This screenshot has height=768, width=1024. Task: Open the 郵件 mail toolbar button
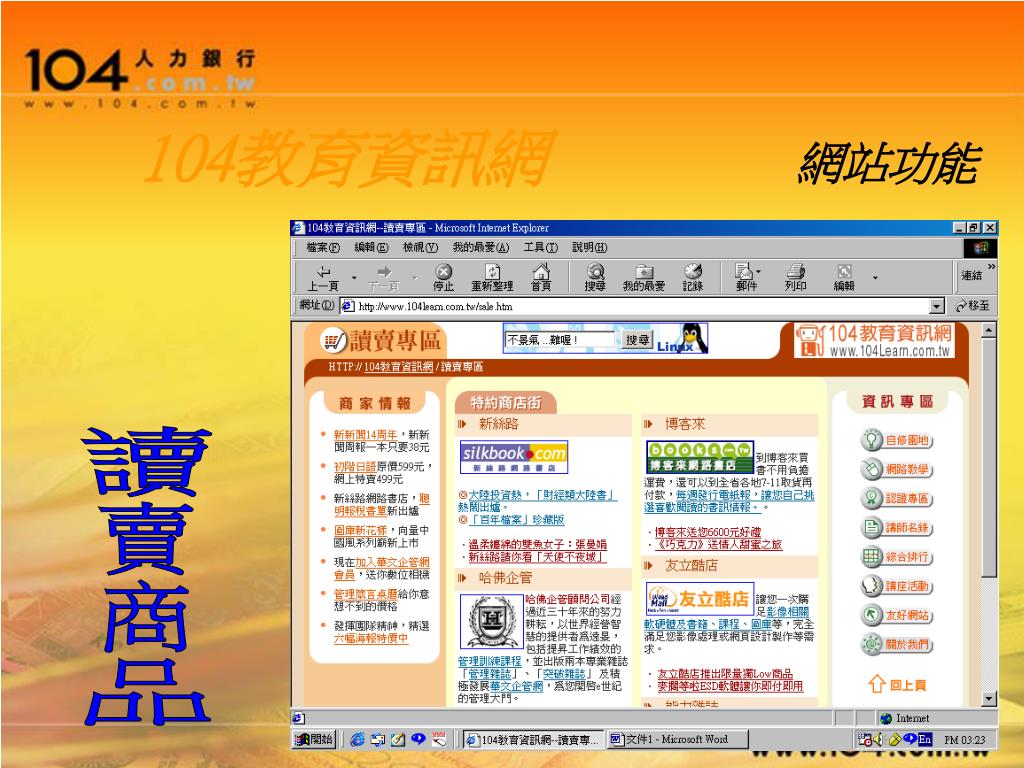point(745,278)
